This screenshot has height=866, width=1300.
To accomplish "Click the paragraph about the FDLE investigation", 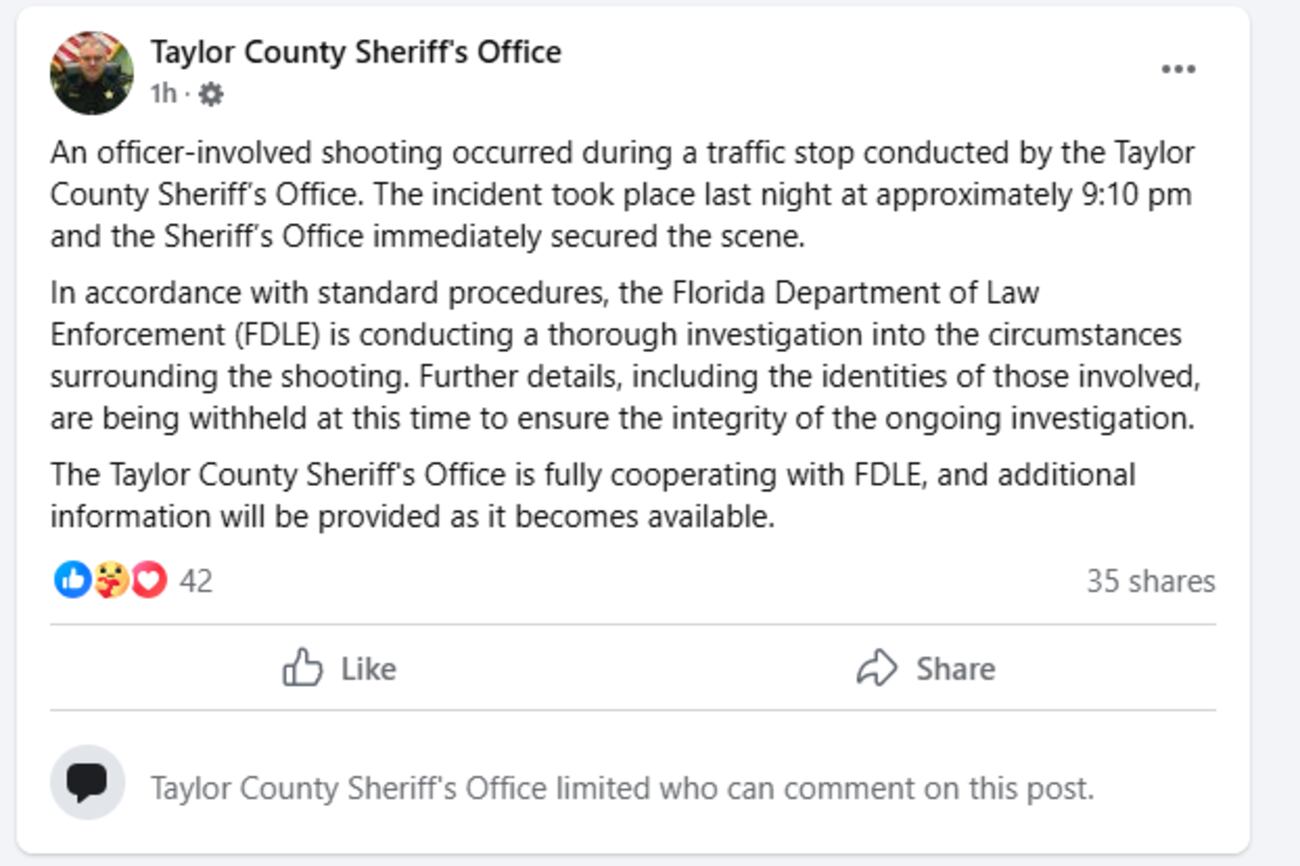I will (x=624, y=355).
